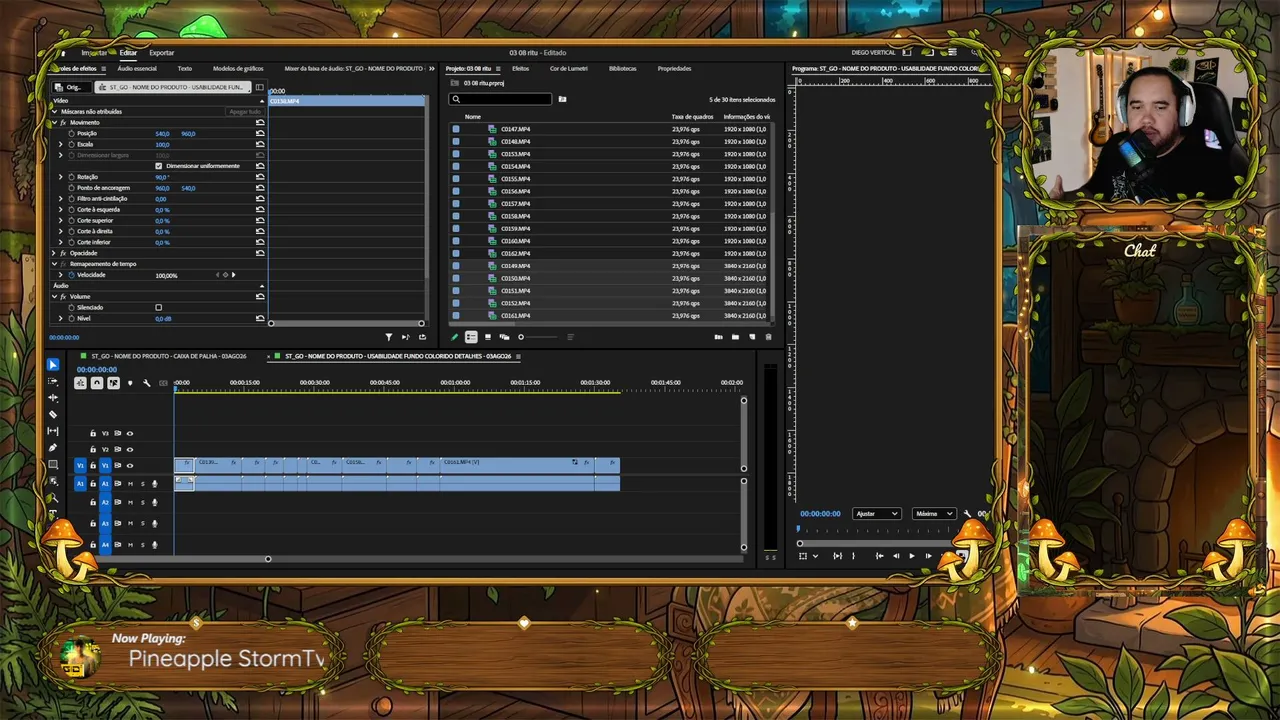Collapse the Remapeamento de tempo group
Image resolution: width=1280 pixels, height=720 pixels.
[54, 264]
